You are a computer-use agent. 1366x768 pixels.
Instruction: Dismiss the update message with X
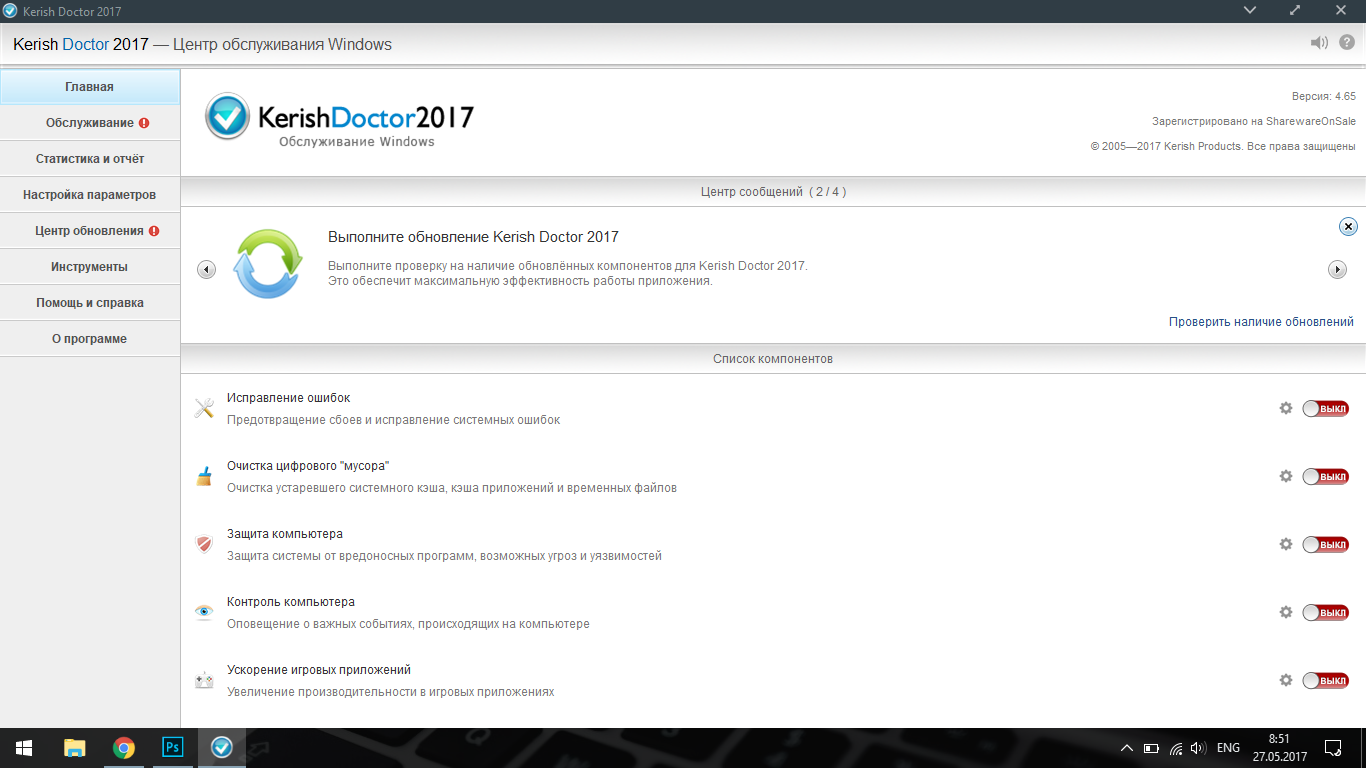[1348, 227]
